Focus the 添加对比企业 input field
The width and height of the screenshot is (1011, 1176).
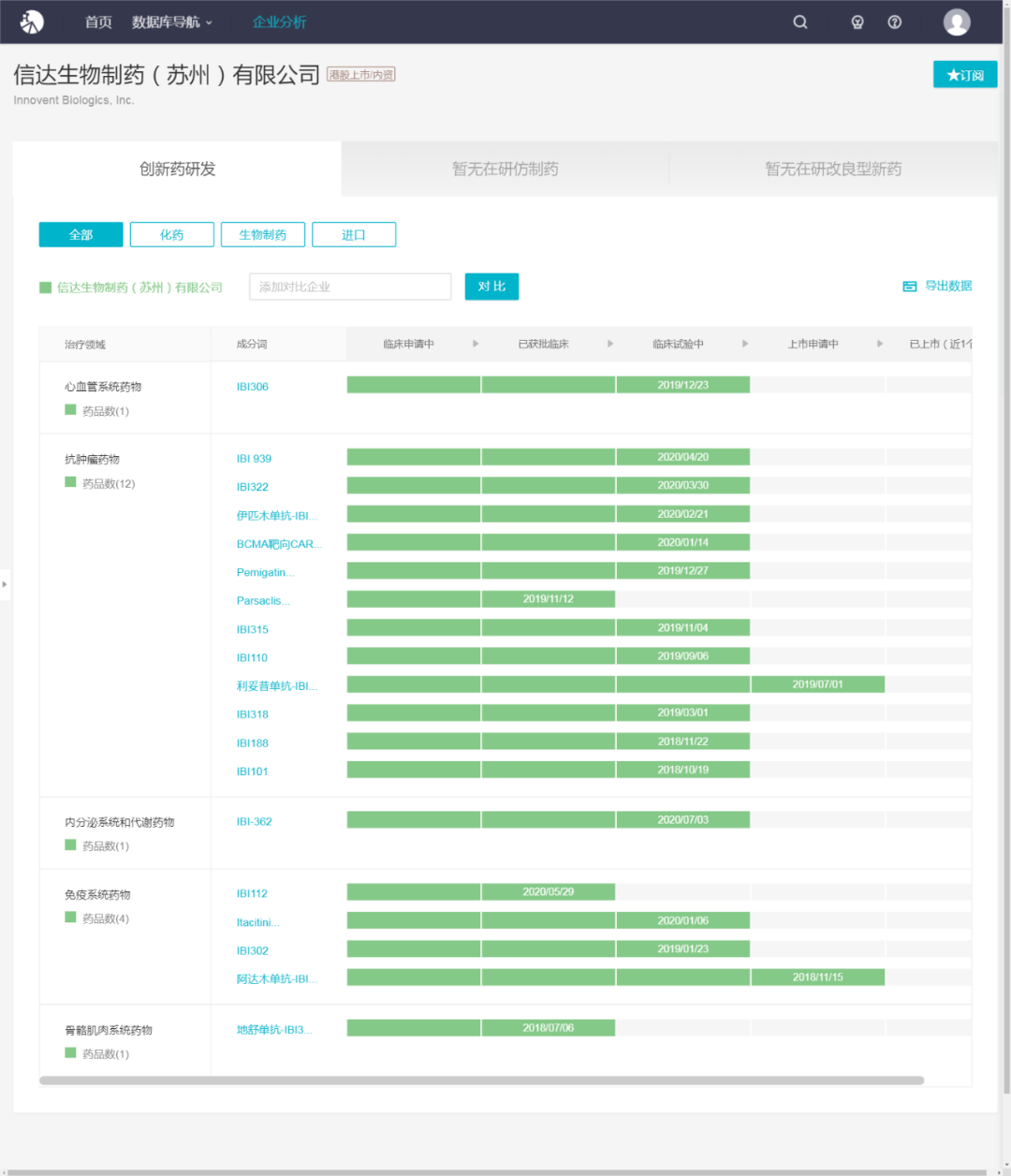point(350,287)
